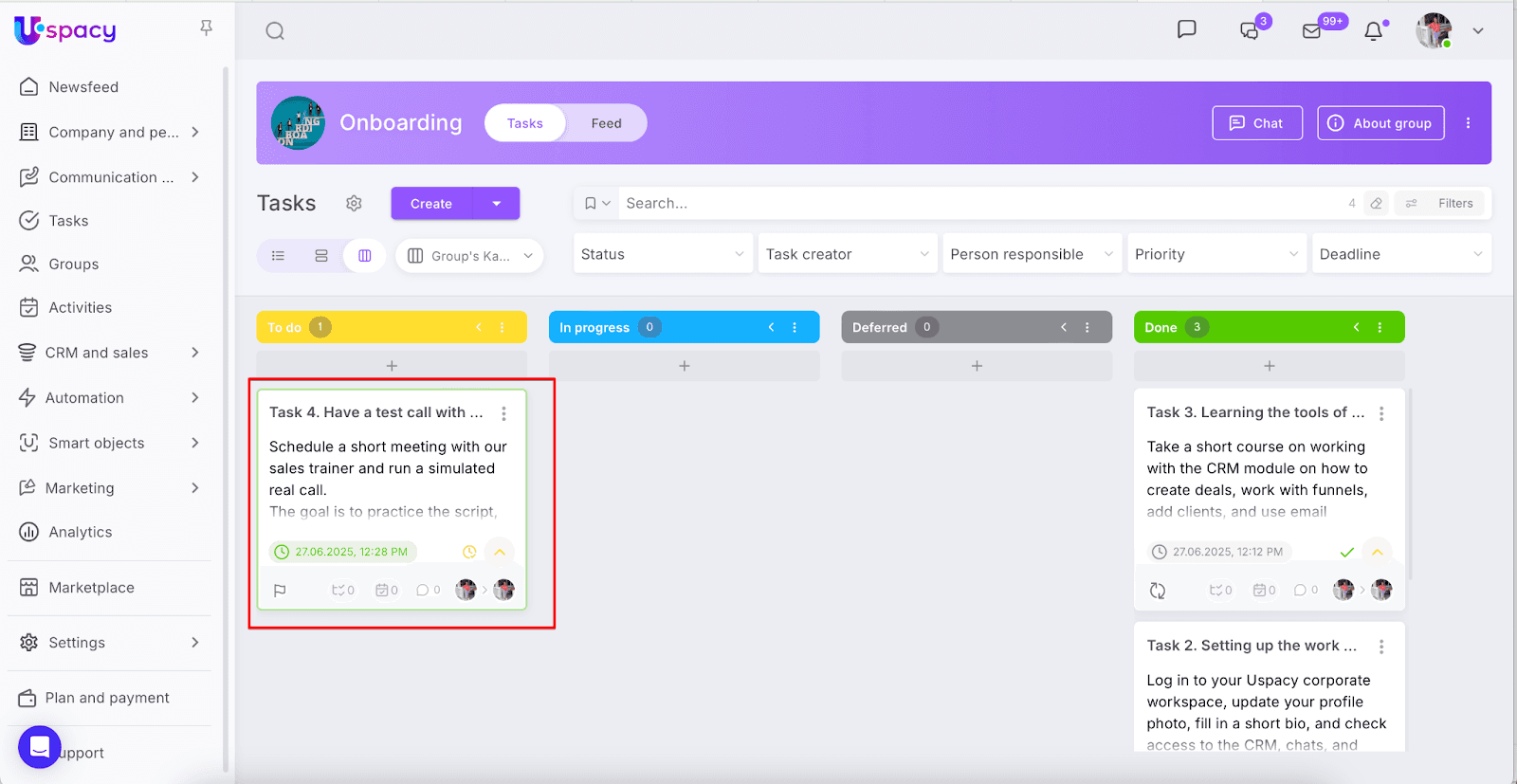Open Tasks settings gear icon
Viewport: 1517px width, 784px height.
click(354, 204)
